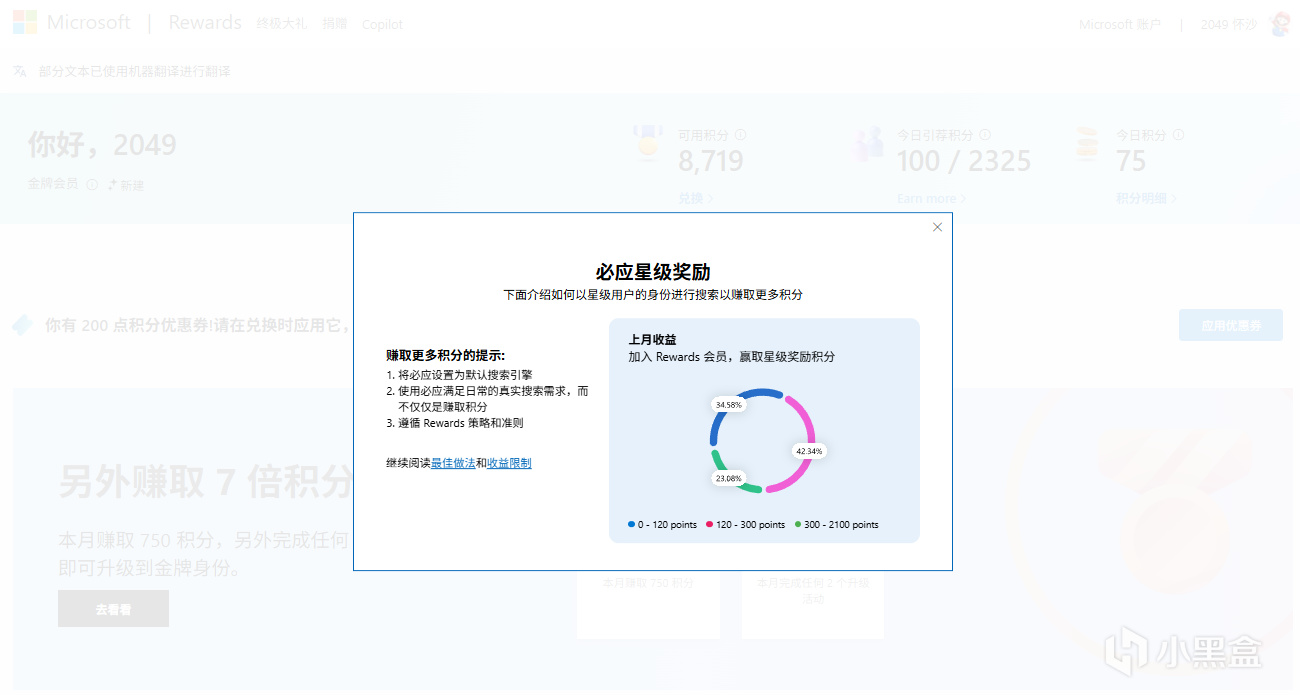
Task: Click the 23.08% chart label
Action: (x=729, y=478)
